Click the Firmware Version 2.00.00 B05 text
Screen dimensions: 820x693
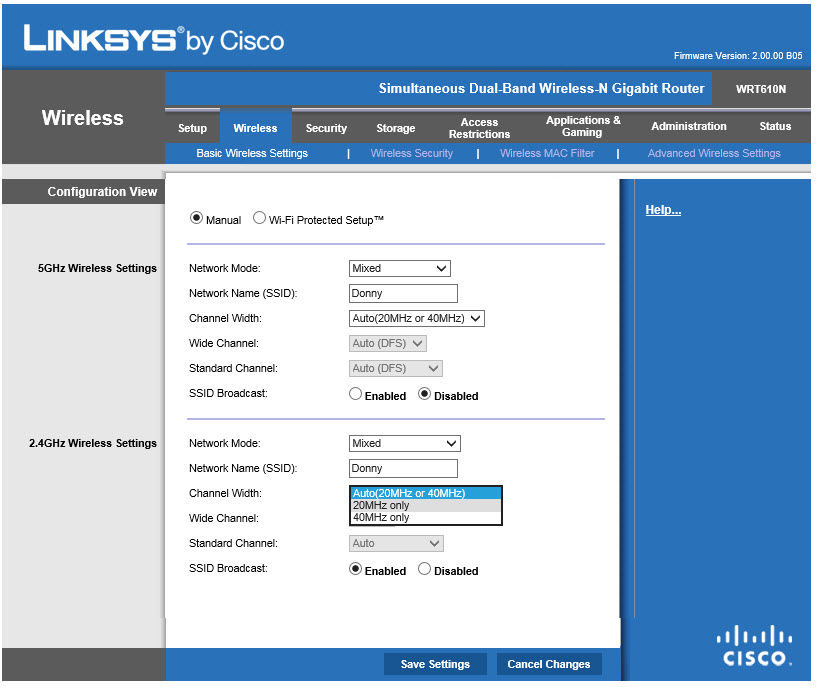pyautogui.click(x=737, y=56)
